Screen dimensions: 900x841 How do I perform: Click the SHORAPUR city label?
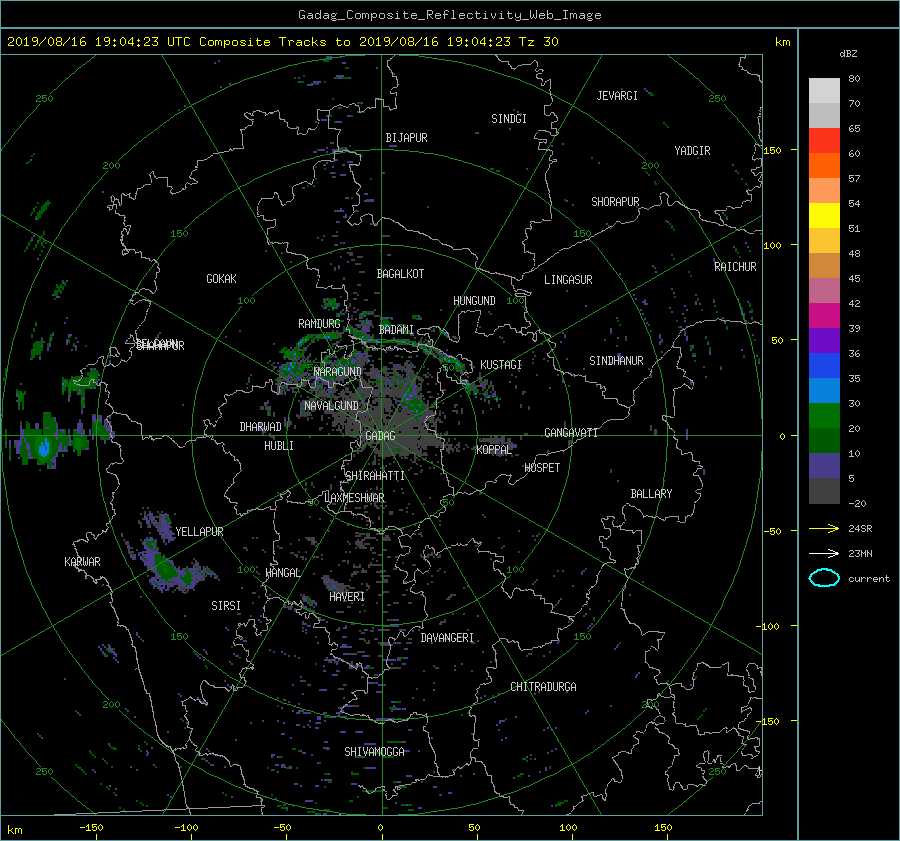pos(615,202)
